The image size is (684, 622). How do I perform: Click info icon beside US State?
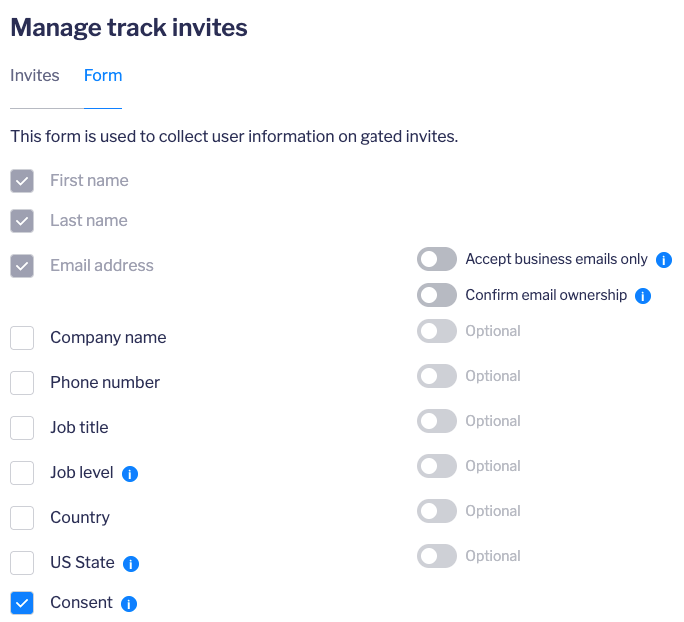click(131, 564)
